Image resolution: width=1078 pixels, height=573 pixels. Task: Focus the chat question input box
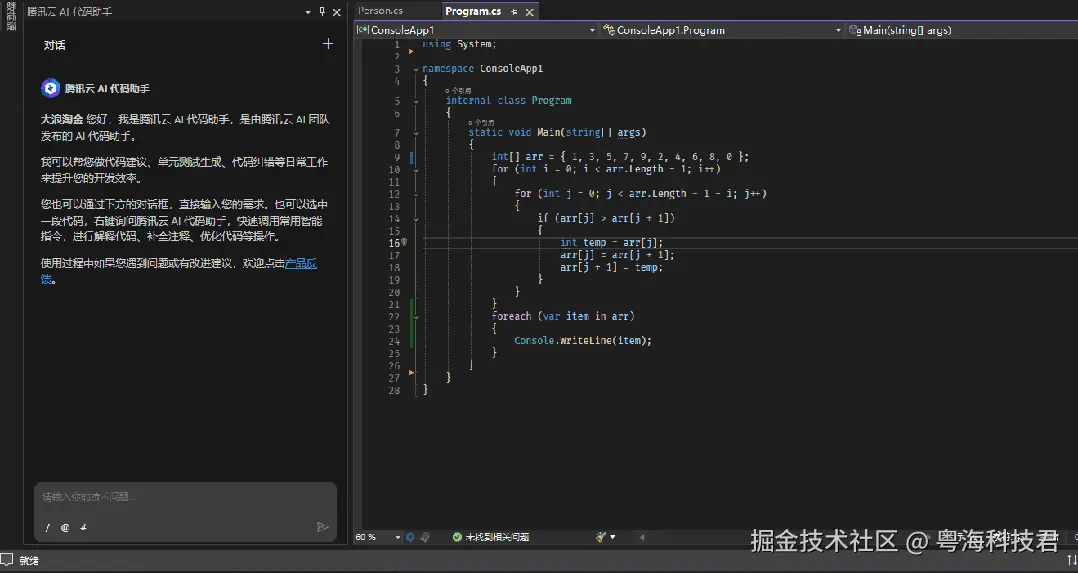click(185, 497)
